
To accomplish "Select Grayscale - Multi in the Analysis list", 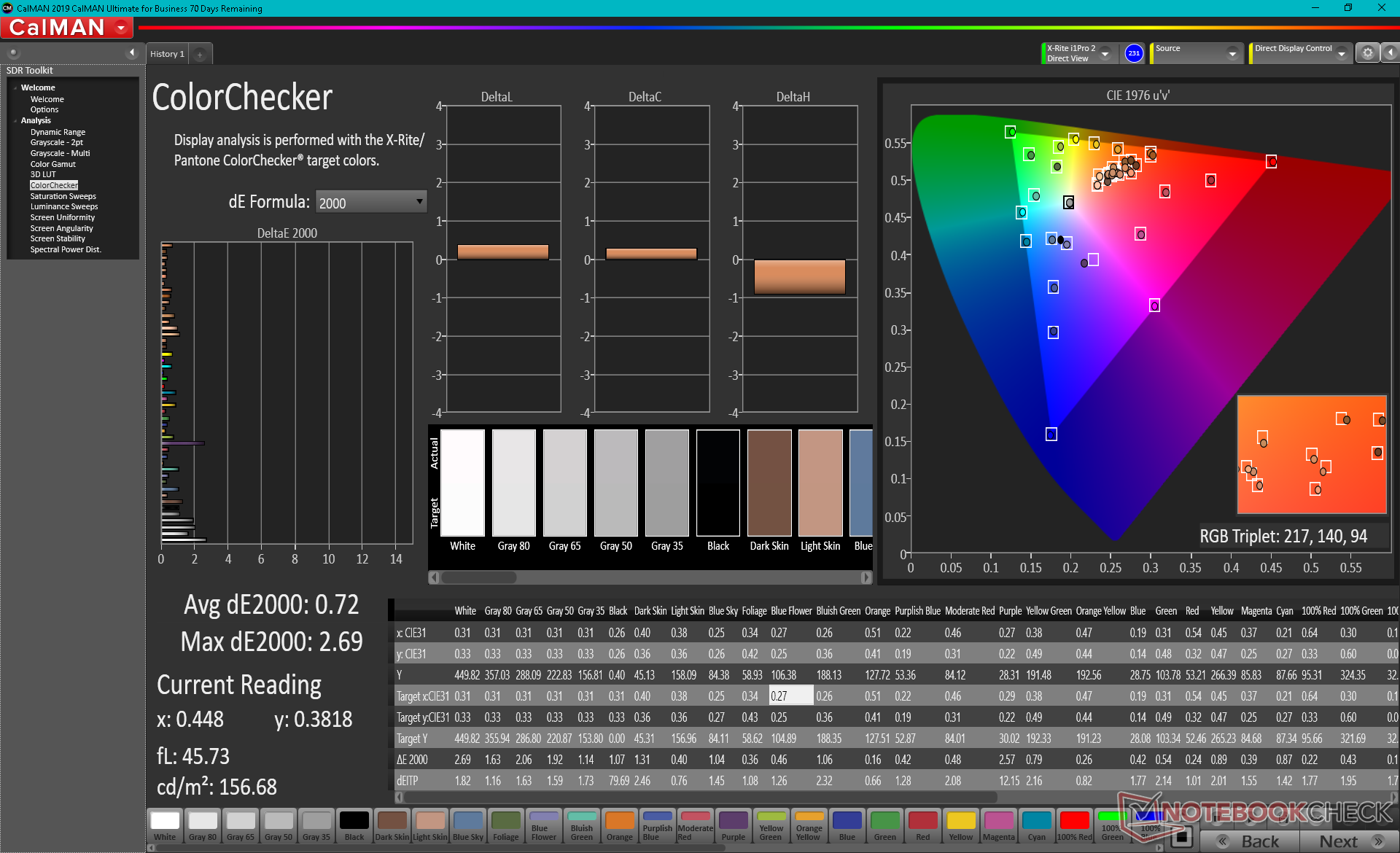I will tap(60, 153).
